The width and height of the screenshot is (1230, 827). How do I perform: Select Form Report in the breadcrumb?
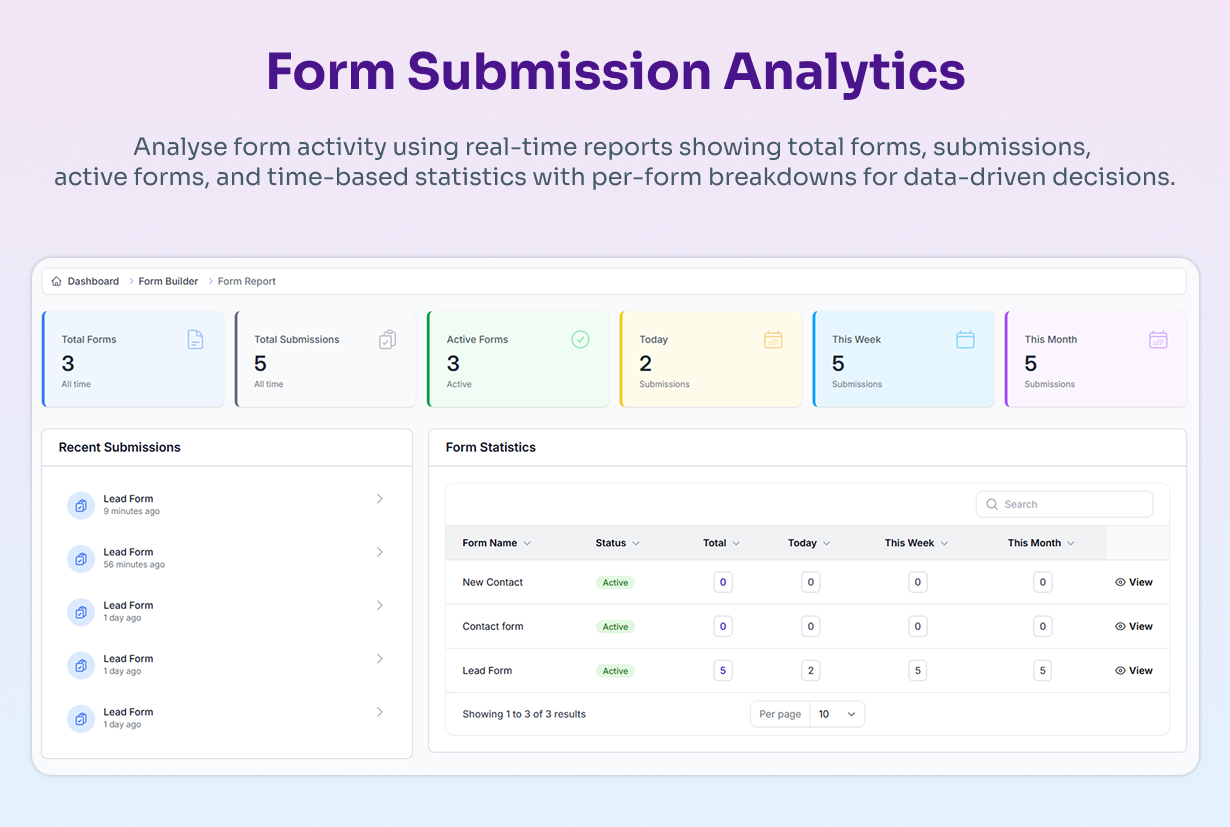(x=246, y=281)
